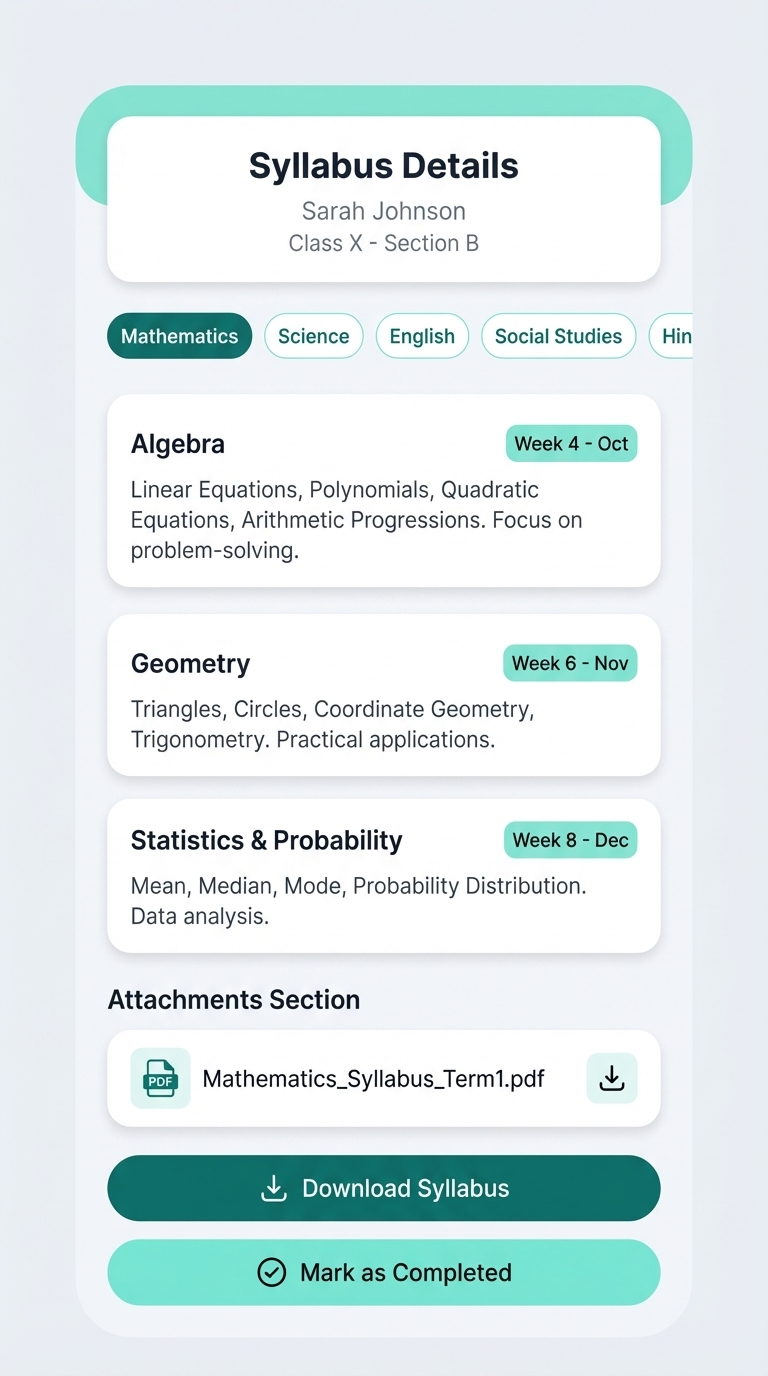Go to the Social Studies tab

(558, 336)
